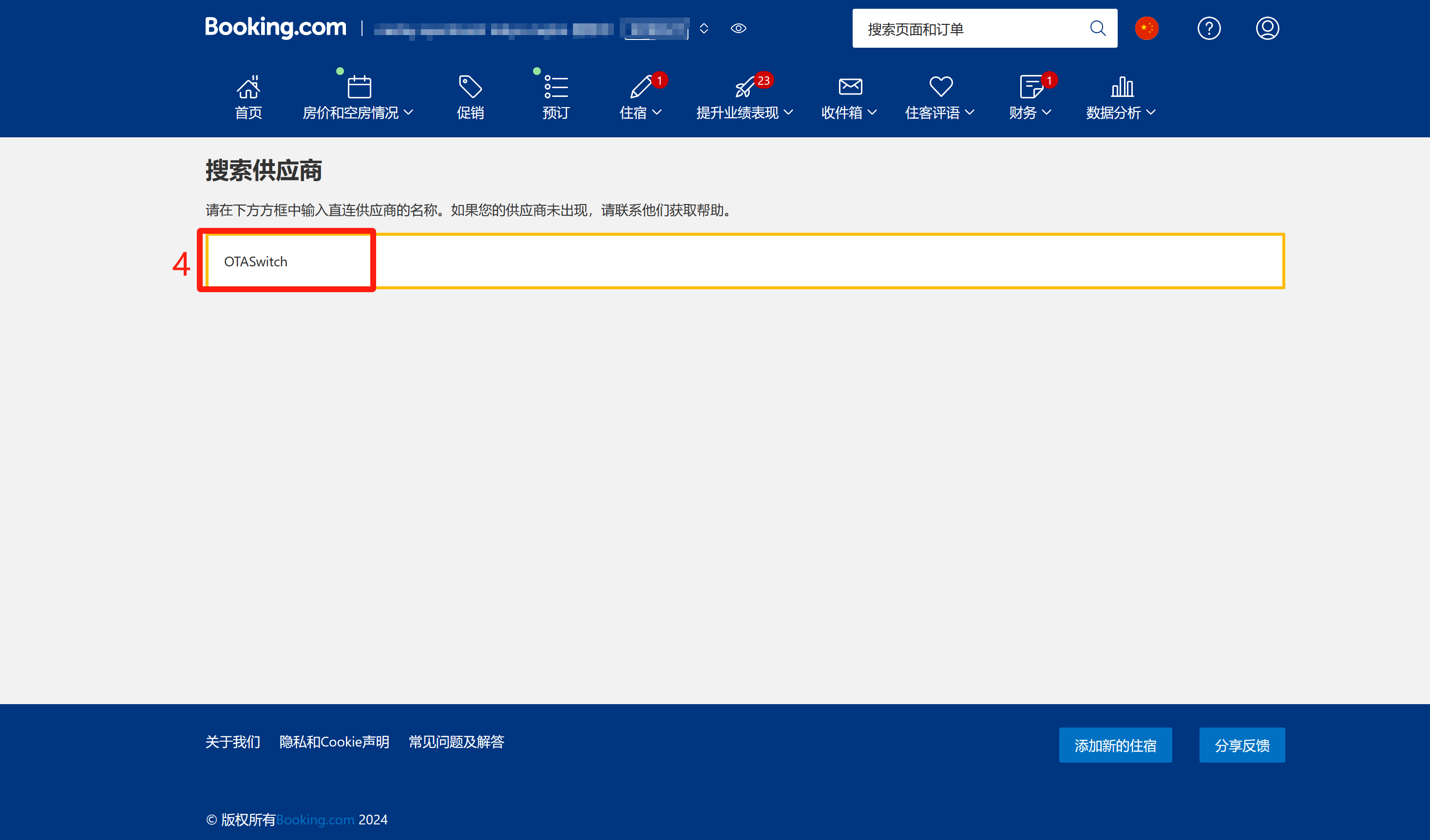Image resolution: width=1430 pixels, height=840 pixels.
Task: Open the help question mark icon
Action: (x=1209, y=28)
